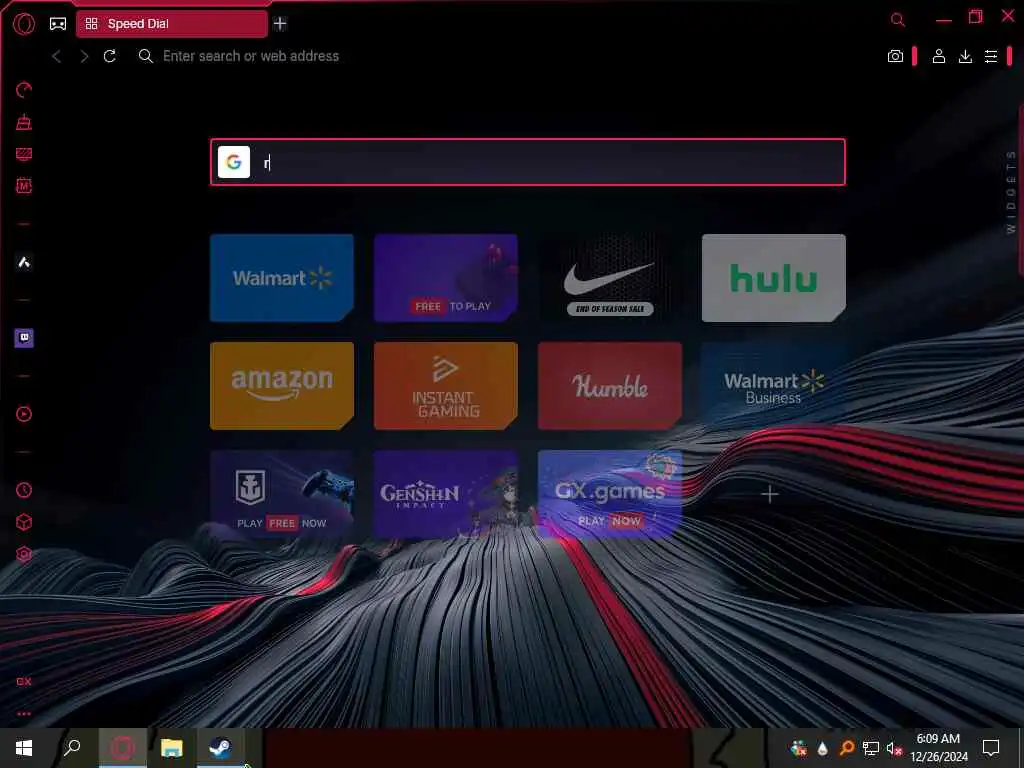Image resolution: width=1024 pixels, height=768 pixels.
Task: Open Windows taskbar search
Action: (72, 748)
